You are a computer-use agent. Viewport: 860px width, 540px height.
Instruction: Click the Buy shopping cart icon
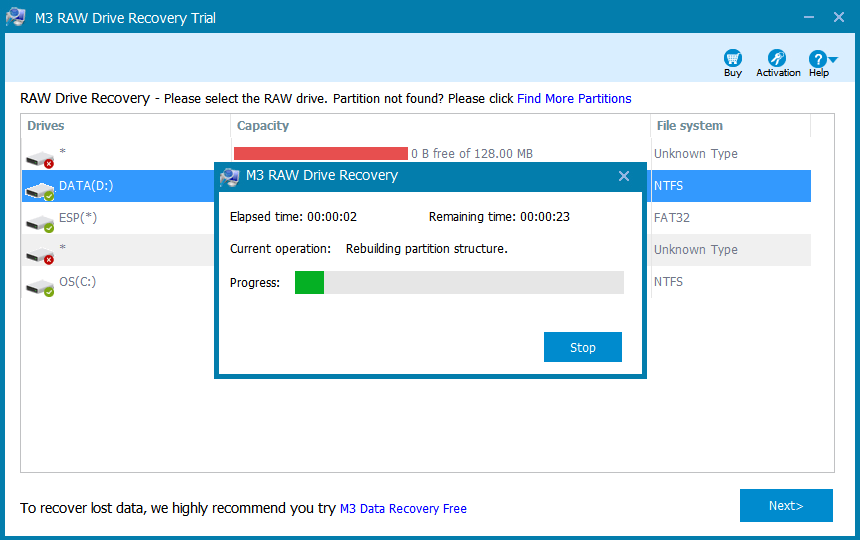(x=733, y=58)
